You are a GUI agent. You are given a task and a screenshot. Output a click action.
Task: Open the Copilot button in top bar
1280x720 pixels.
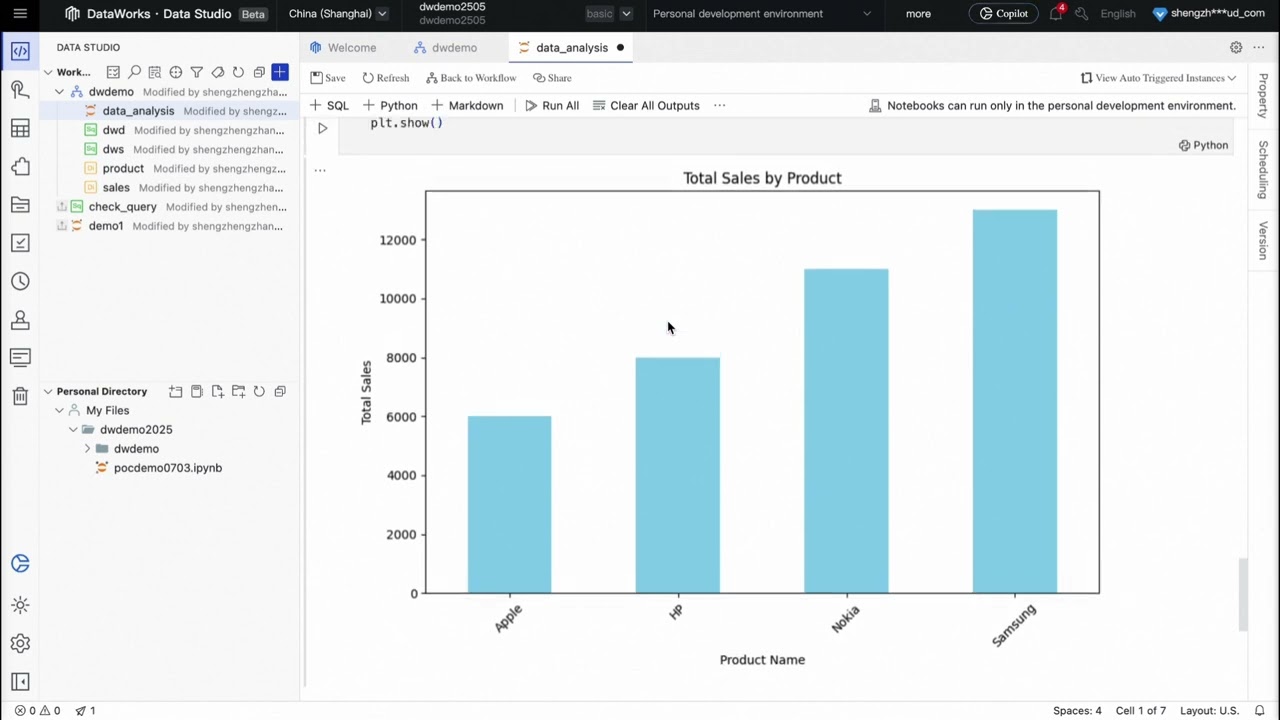pyautogui.click(x=1004, y=14)
